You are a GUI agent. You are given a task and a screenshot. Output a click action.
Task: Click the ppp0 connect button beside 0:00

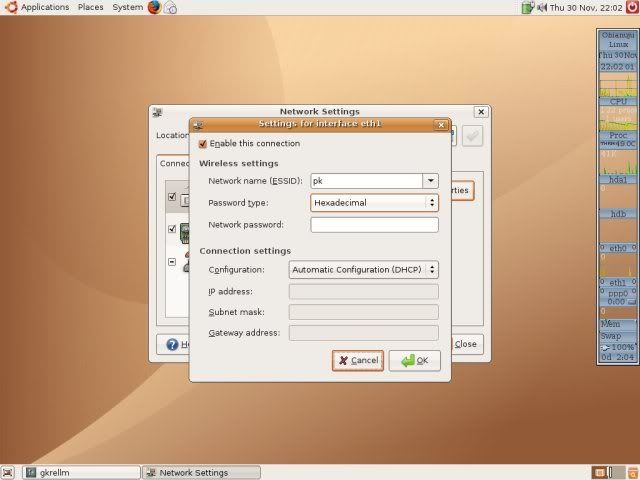click(x=632, y=302)
